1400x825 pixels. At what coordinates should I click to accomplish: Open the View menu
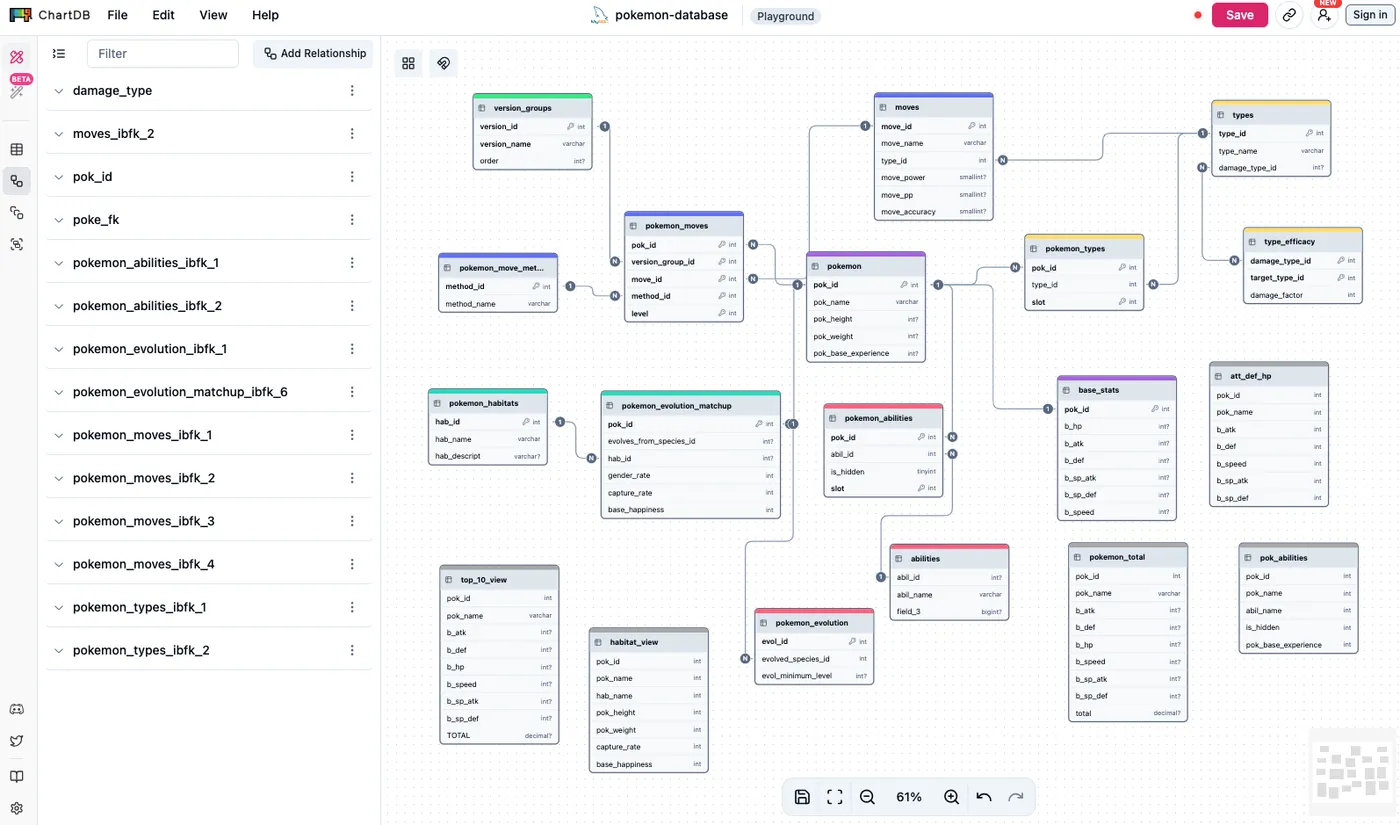(x=213, y=15)
